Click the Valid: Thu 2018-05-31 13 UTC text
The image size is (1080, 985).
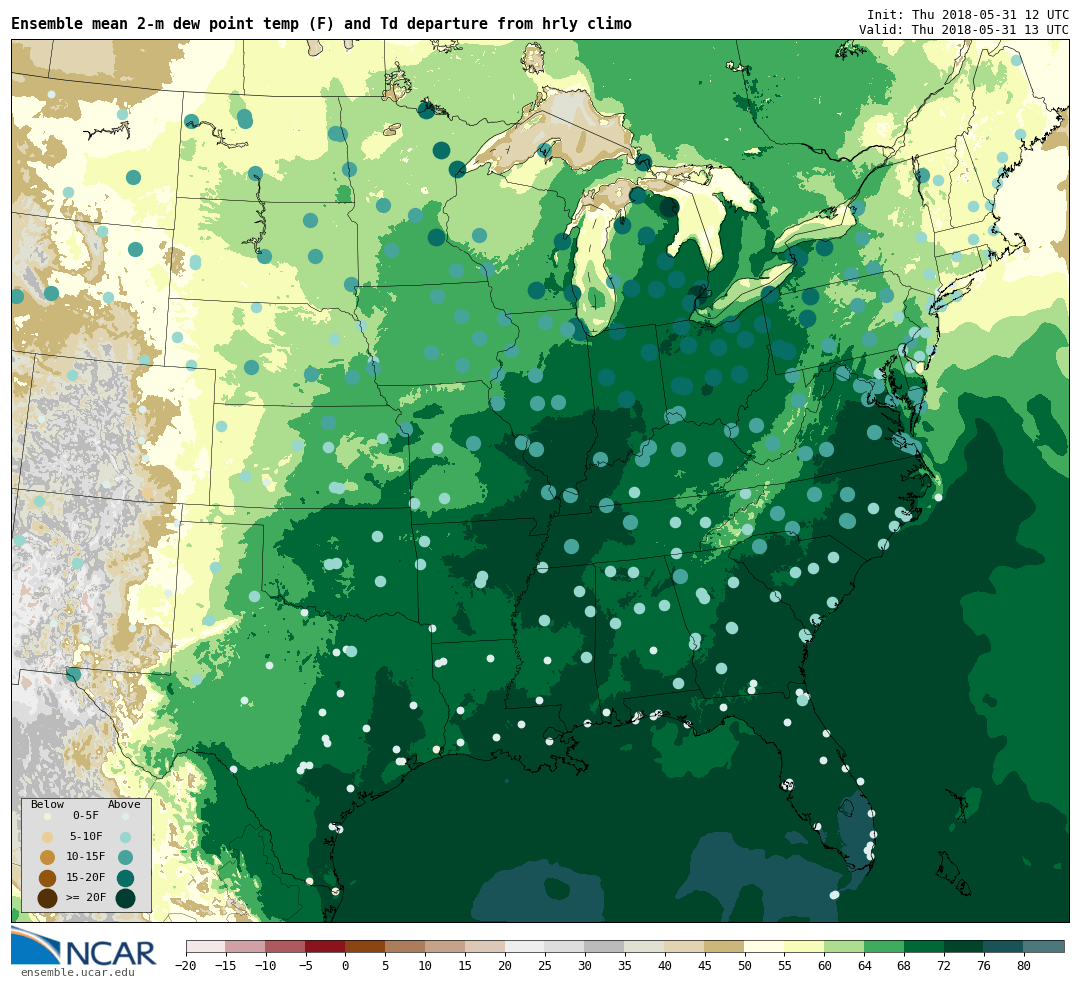pyautogui.click(x=964, y=30)
